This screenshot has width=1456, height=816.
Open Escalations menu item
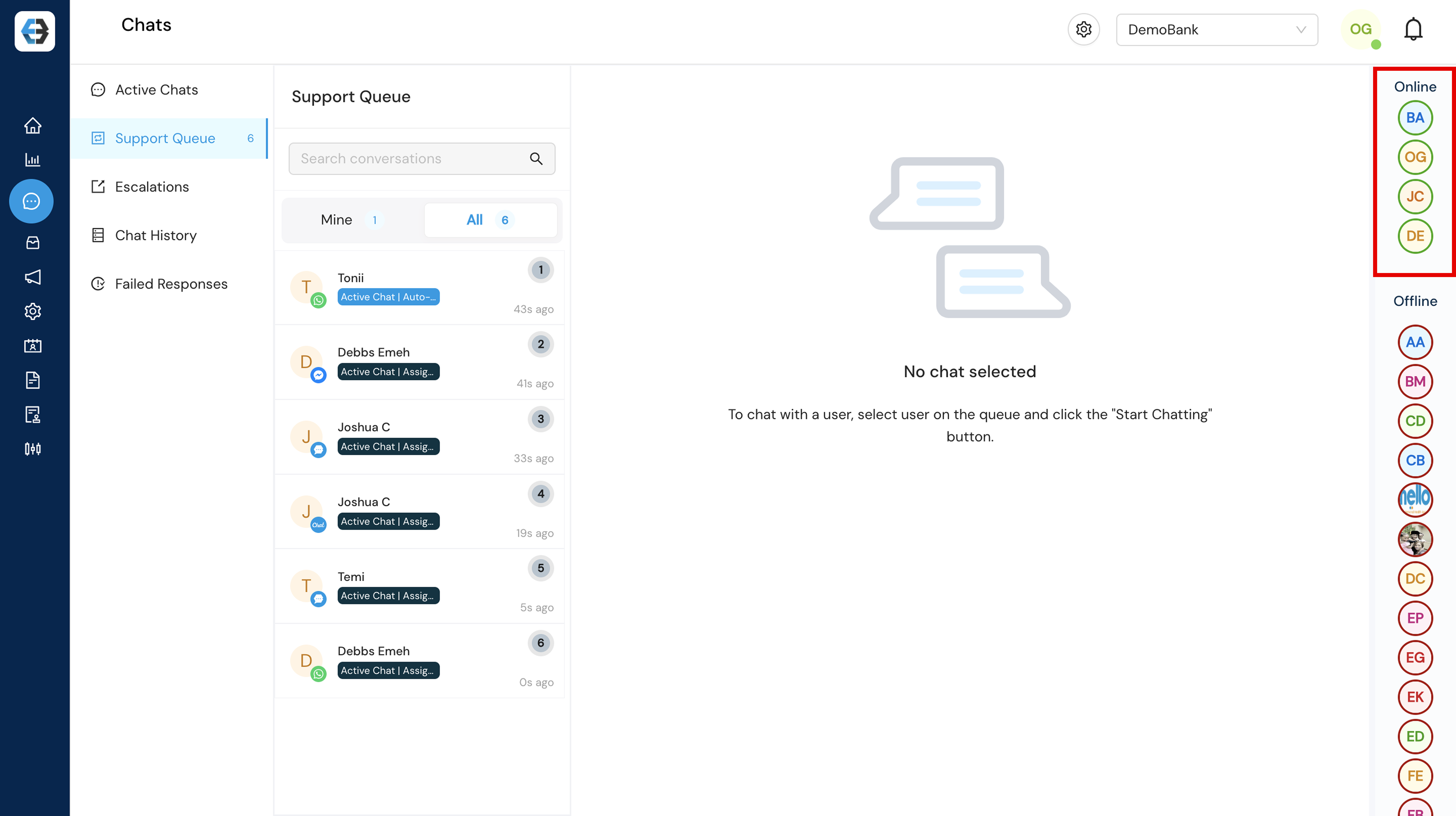pos(170,187)
